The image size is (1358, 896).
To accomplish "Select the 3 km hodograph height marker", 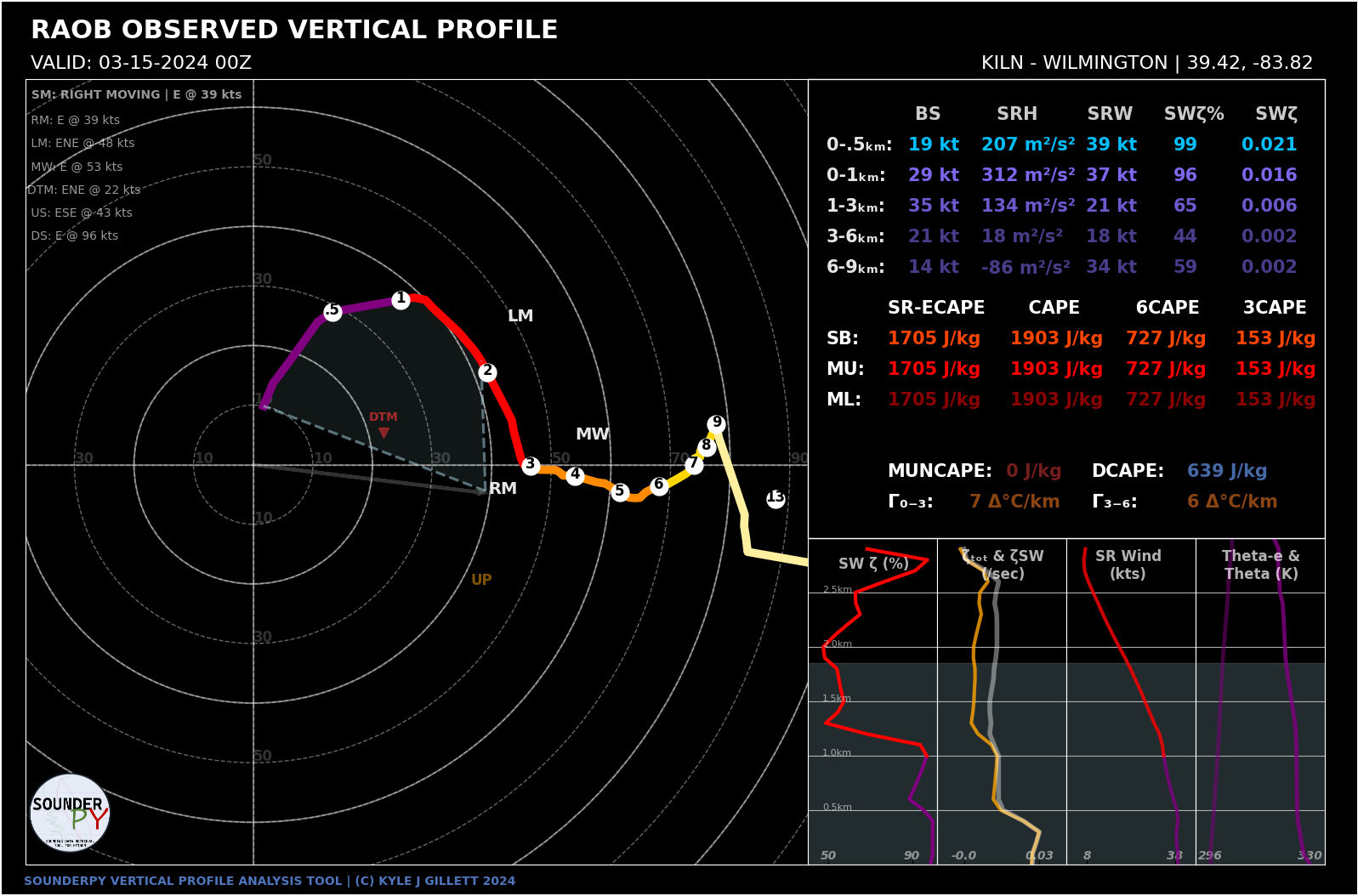I will click(531, 465).
